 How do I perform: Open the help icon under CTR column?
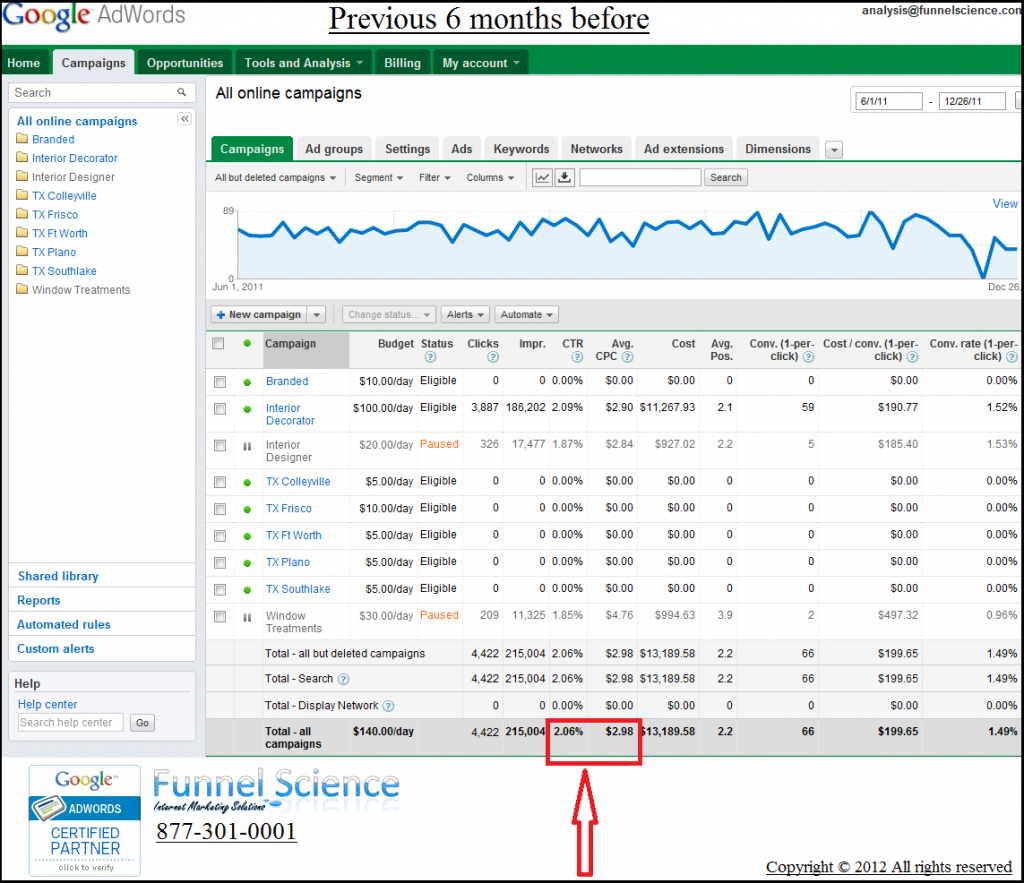coord(577,357)
